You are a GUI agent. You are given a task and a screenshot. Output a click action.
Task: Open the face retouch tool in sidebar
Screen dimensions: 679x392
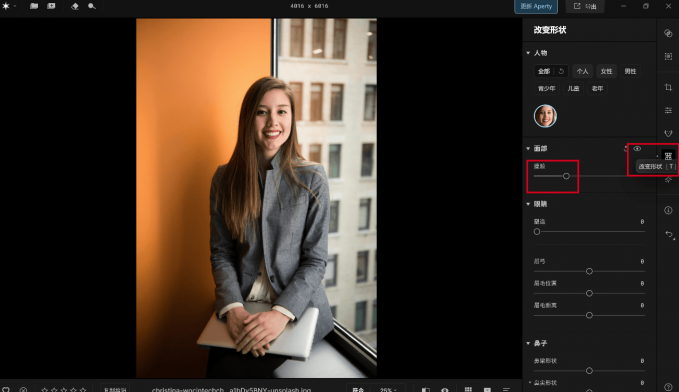[668, 133]
